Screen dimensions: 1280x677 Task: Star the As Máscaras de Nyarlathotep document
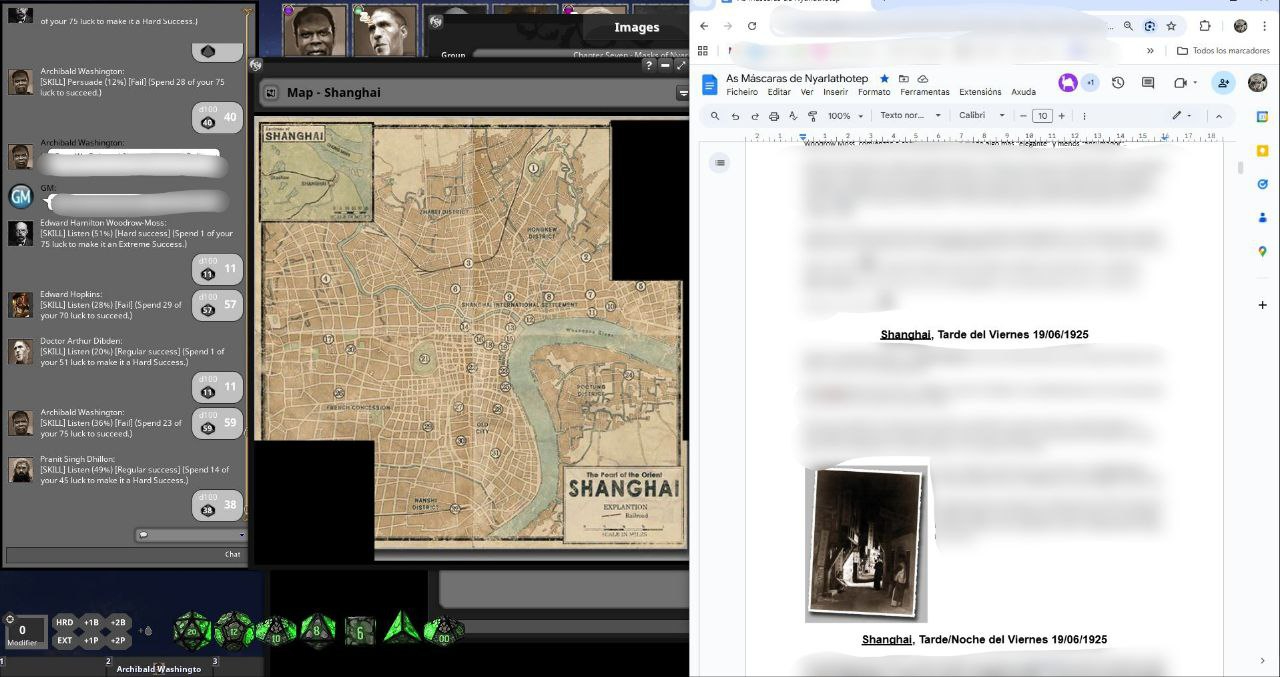click(884, 78)
